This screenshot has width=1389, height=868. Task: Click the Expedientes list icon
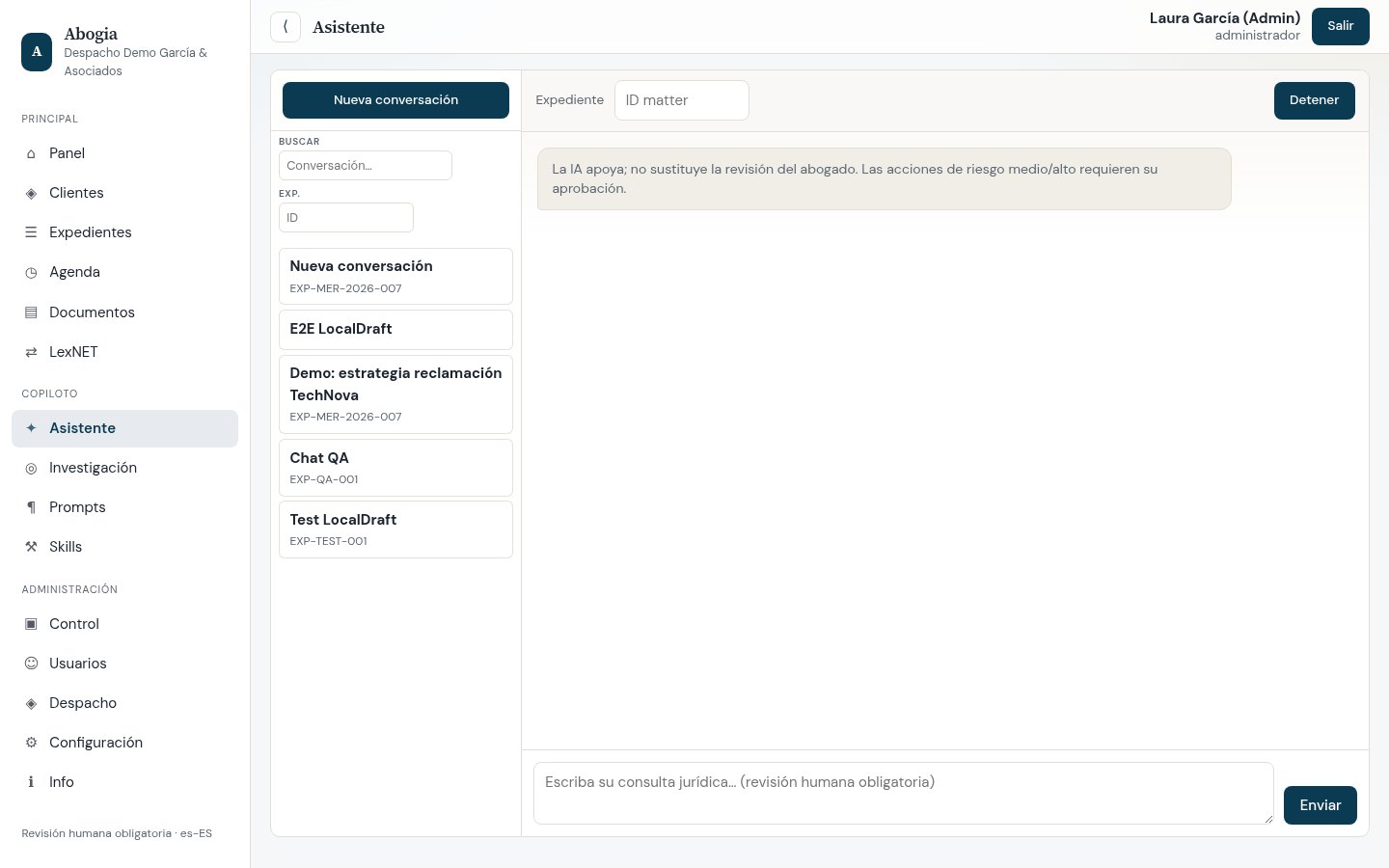[x=31, y=233]
